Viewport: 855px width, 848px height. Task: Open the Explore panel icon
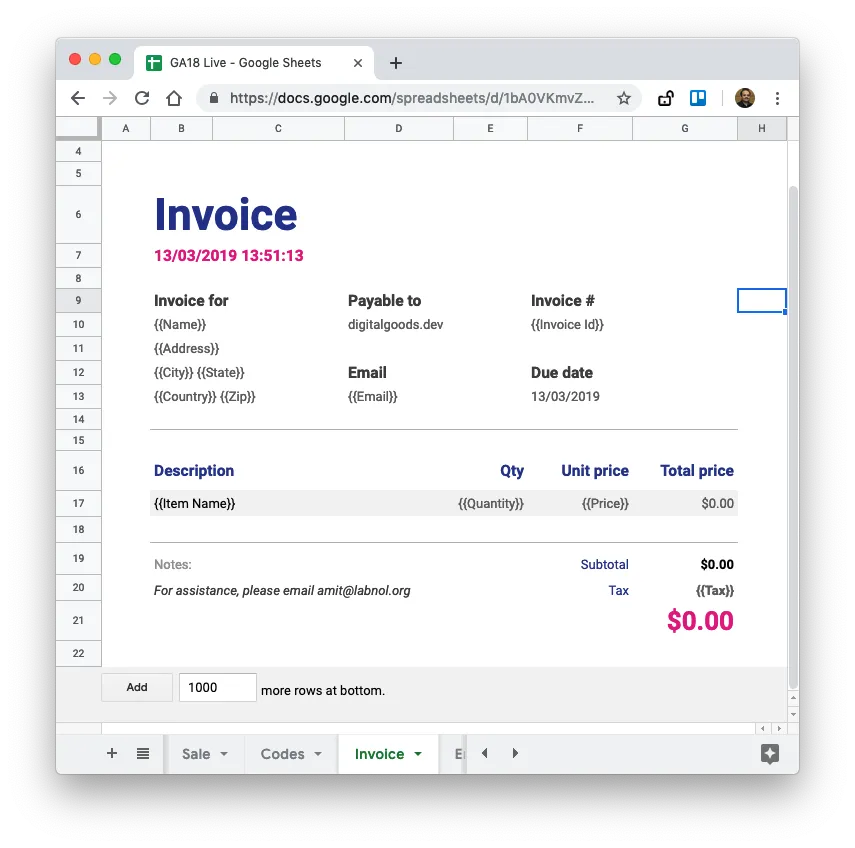pyautogui.click(x=769, y=754)
